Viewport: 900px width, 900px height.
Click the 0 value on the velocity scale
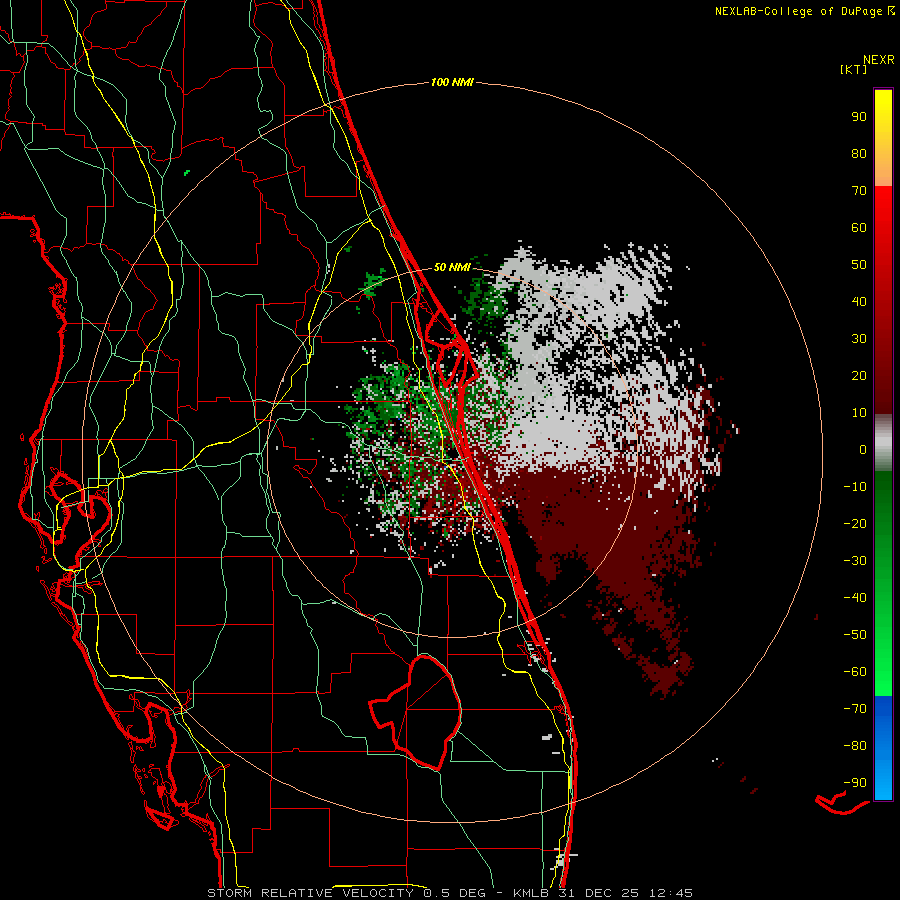863,450
